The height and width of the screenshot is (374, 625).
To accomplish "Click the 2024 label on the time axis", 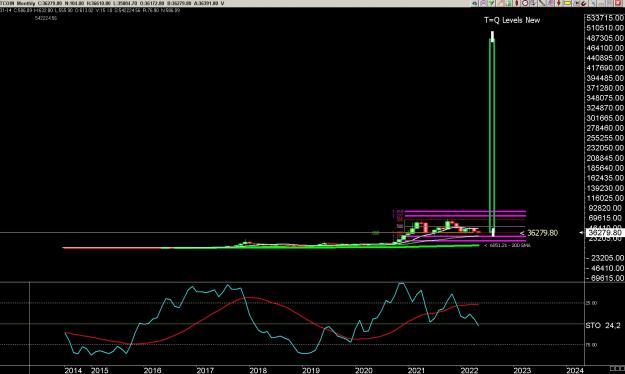I will [575, 370].
